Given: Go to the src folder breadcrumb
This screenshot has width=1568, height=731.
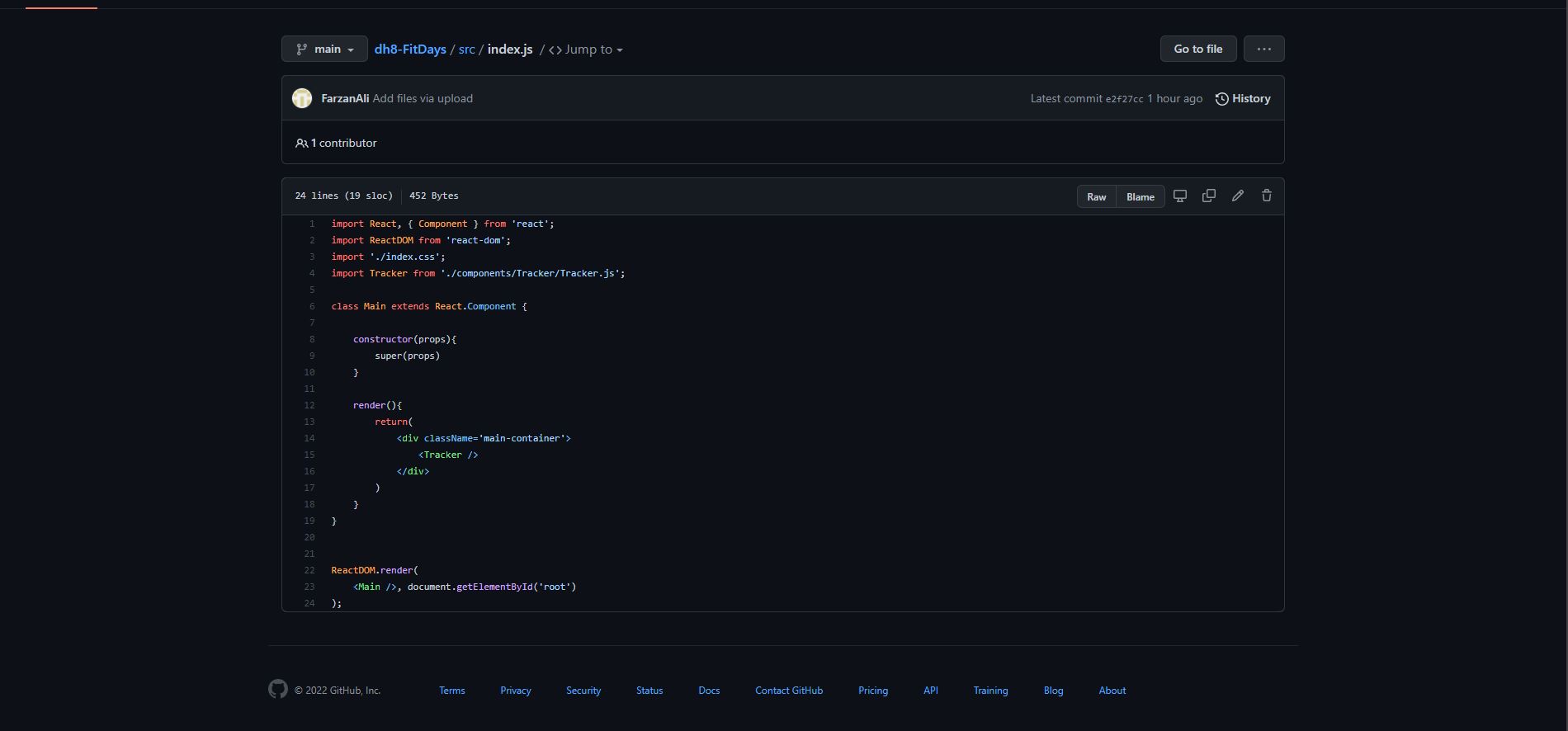Looking at the screenshot, I should 466,50.
